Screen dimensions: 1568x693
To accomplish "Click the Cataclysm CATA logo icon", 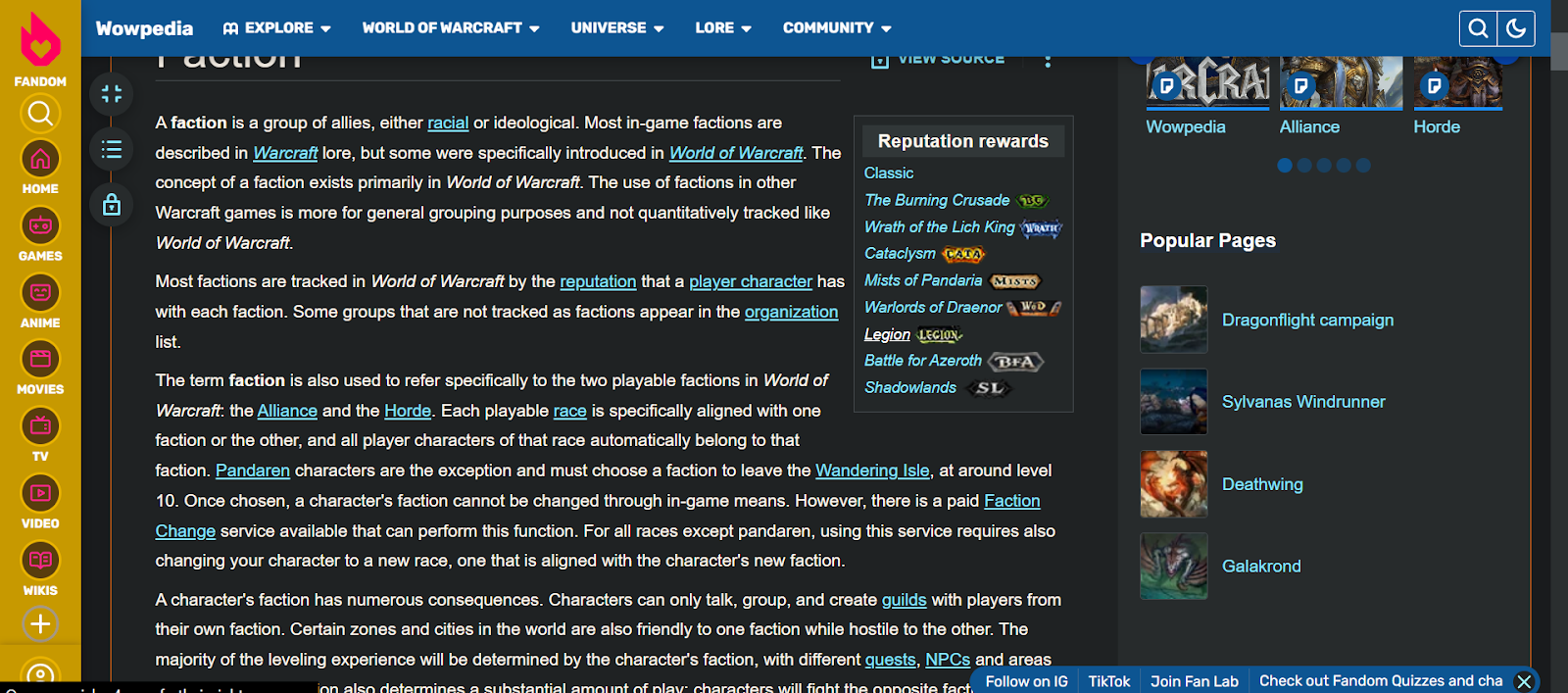I will coord(963,254).
